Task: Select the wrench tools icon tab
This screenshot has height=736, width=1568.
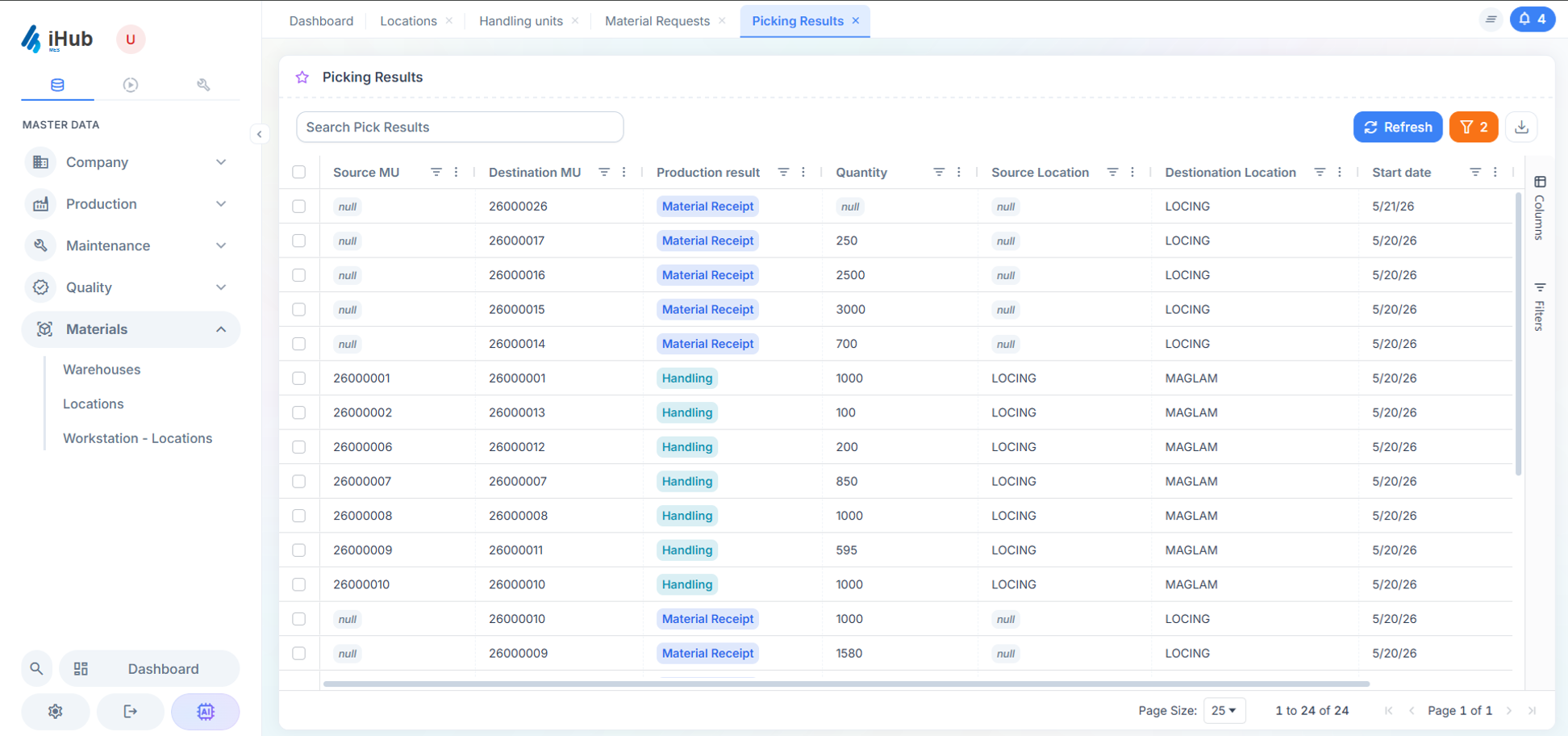Action: pos(203,85)
